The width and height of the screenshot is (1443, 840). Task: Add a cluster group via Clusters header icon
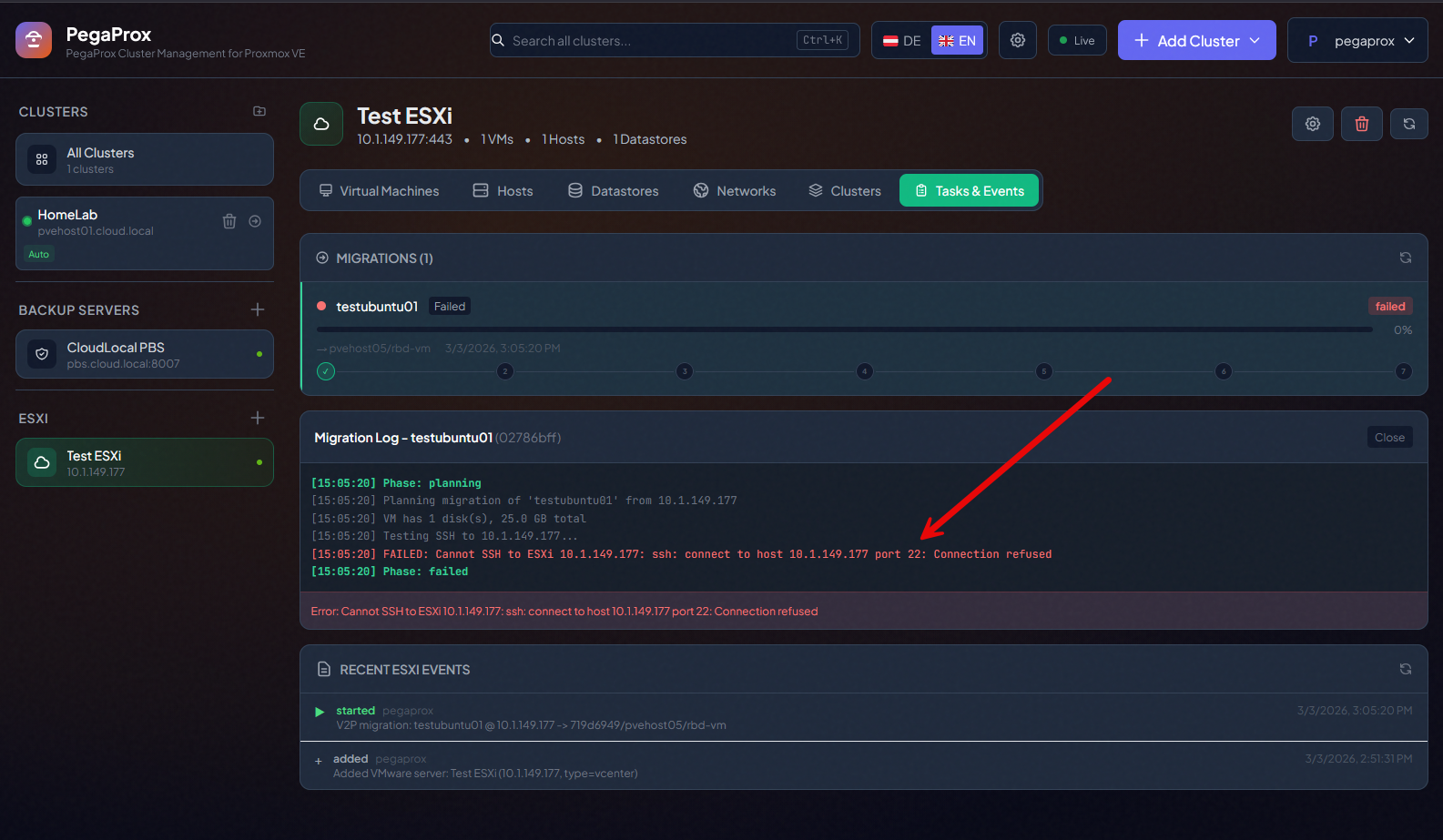[x=259, y=111]
